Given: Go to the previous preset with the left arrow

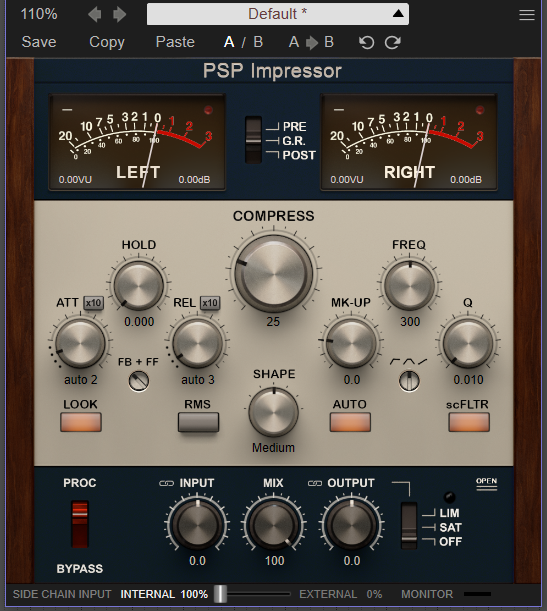Looking at the screenshot, I should (95, 15).
